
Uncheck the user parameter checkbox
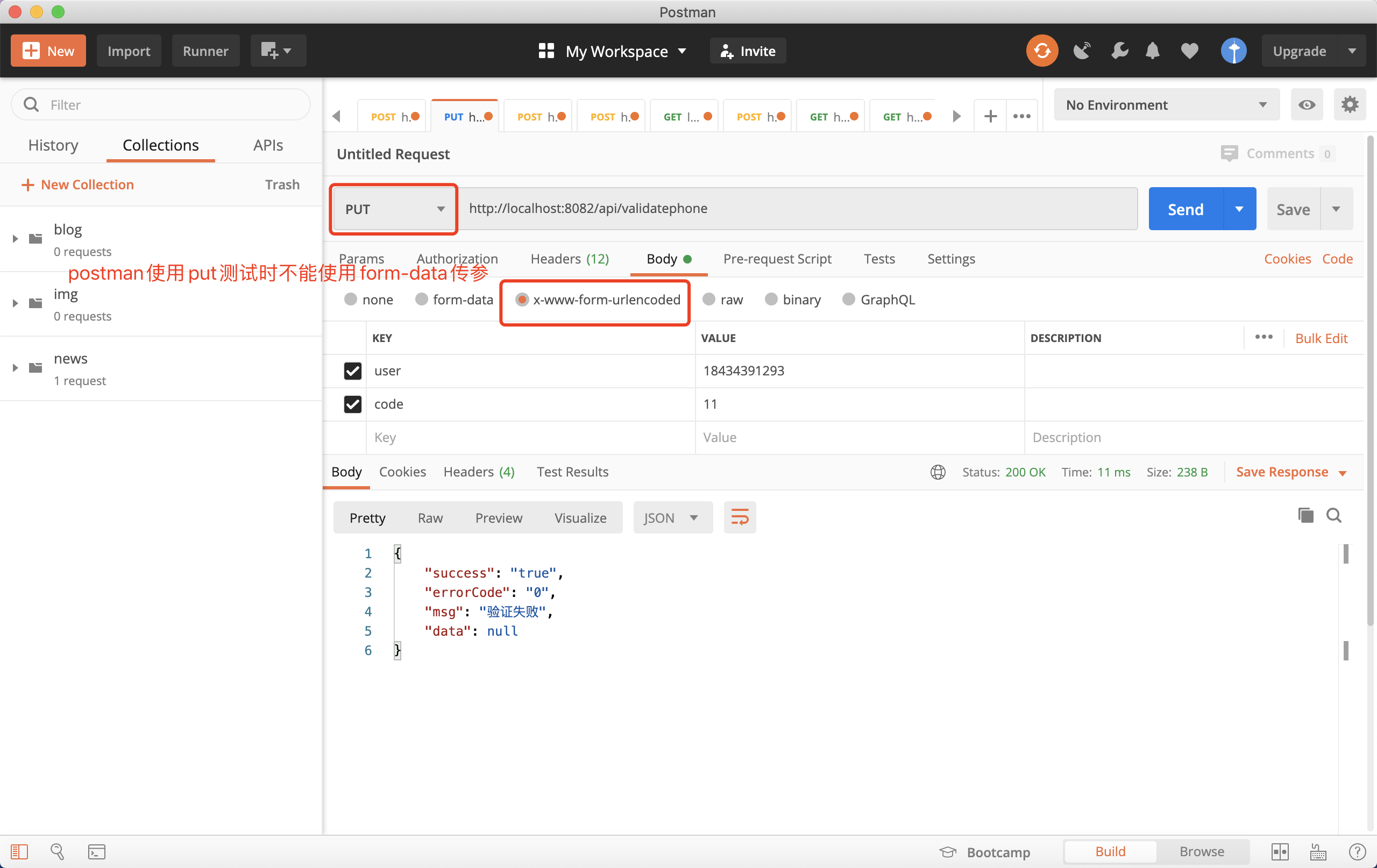[x=353, y=371]
